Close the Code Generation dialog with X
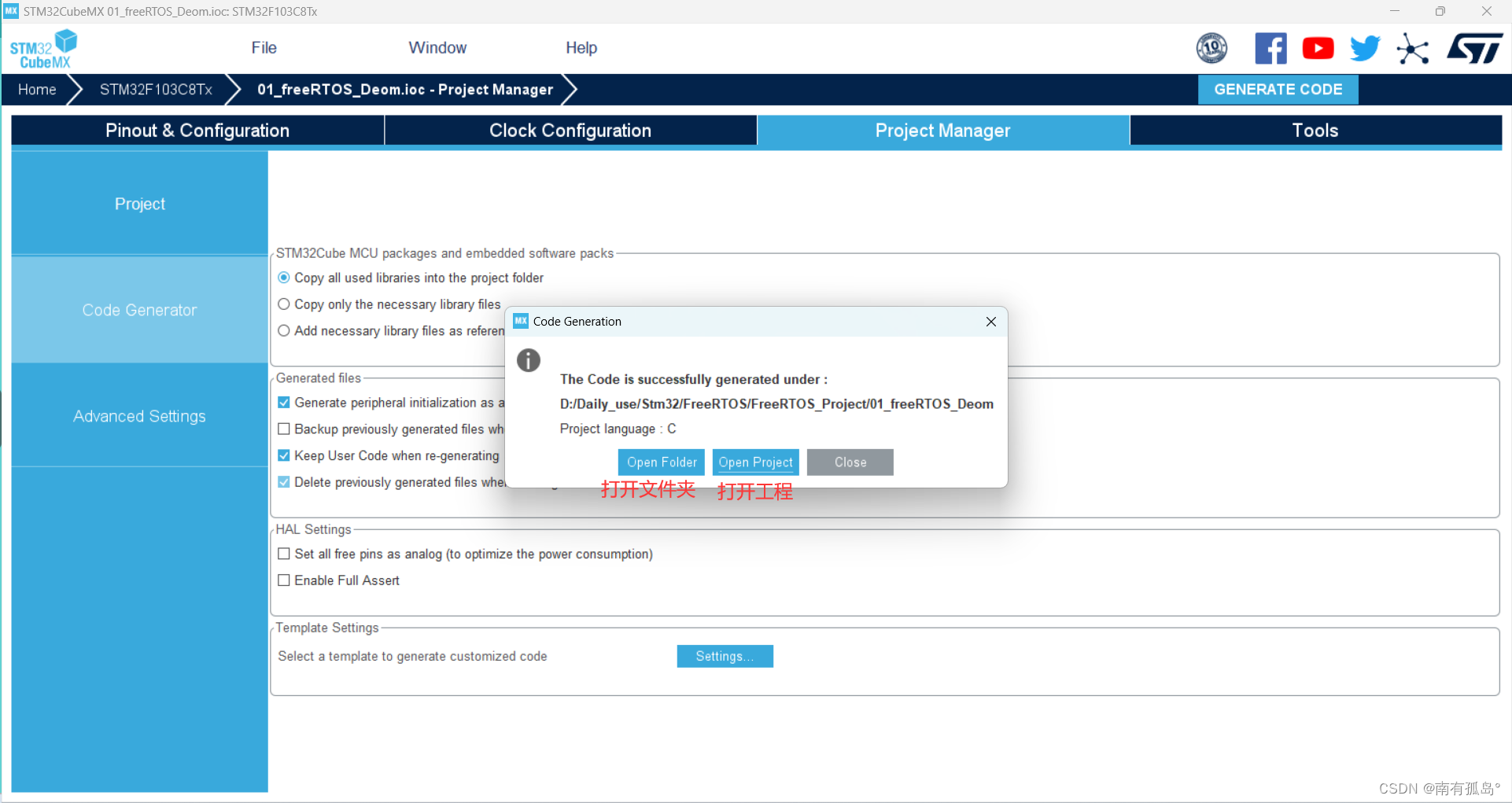Screen dimensions: 1512x803 [991, 321]
